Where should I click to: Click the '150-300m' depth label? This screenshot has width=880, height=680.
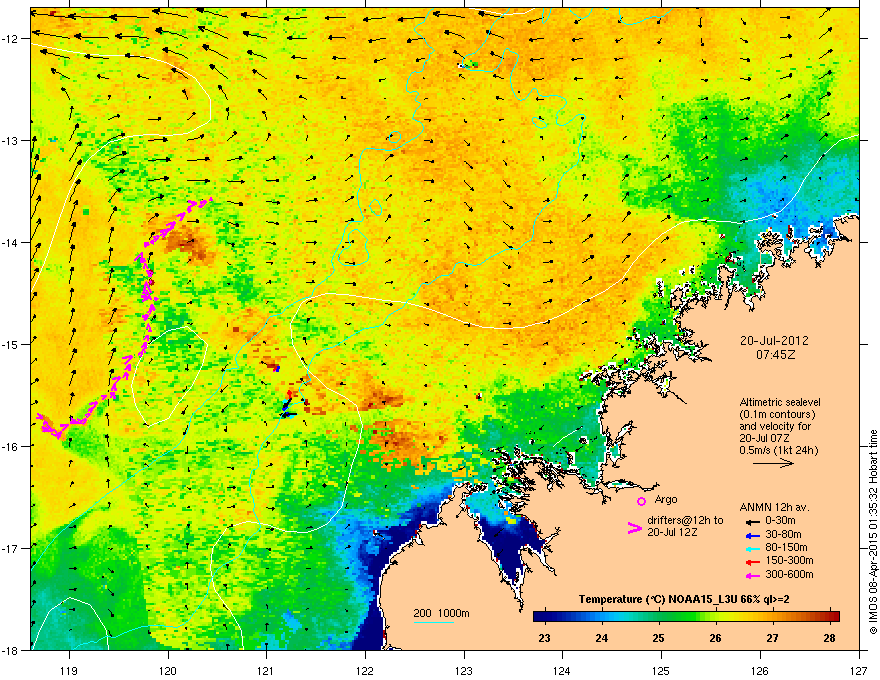(789, 560)
